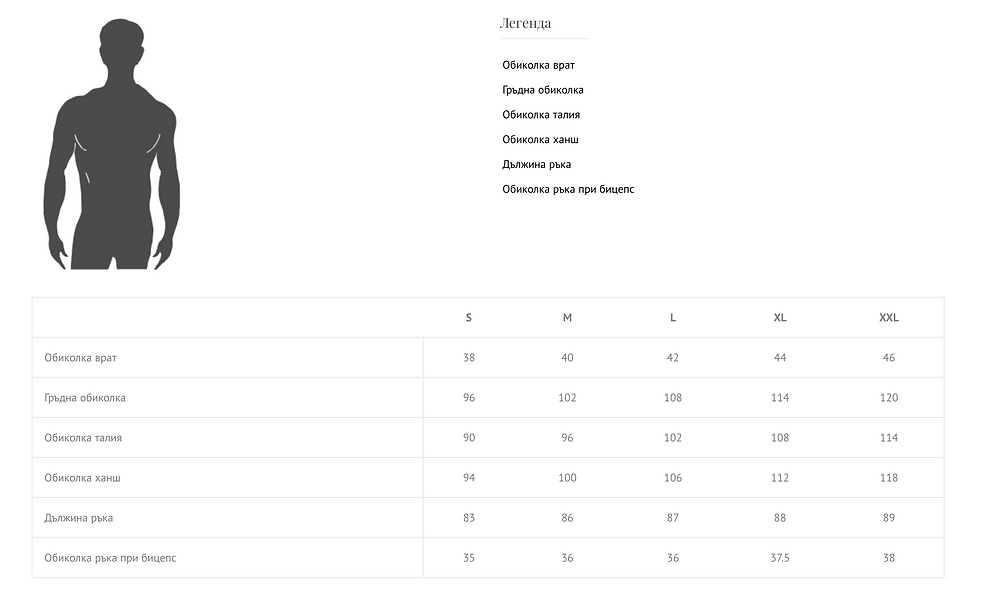989x593 pixels.
Task: Click the 'Легенда' heading
Action: [x=525, y=23]
